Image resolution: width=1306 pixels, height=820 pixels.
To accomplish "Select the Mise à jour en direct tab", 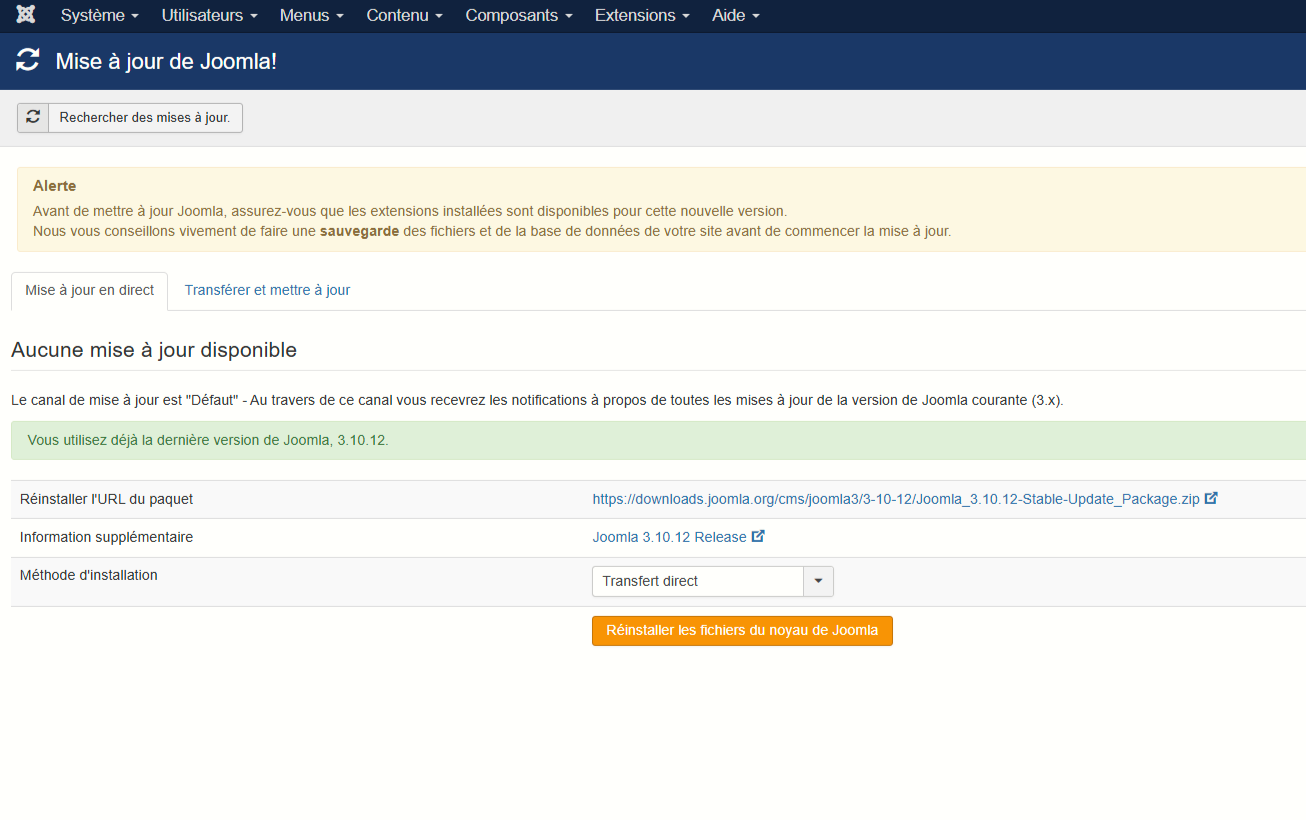I will pos(90,290).
